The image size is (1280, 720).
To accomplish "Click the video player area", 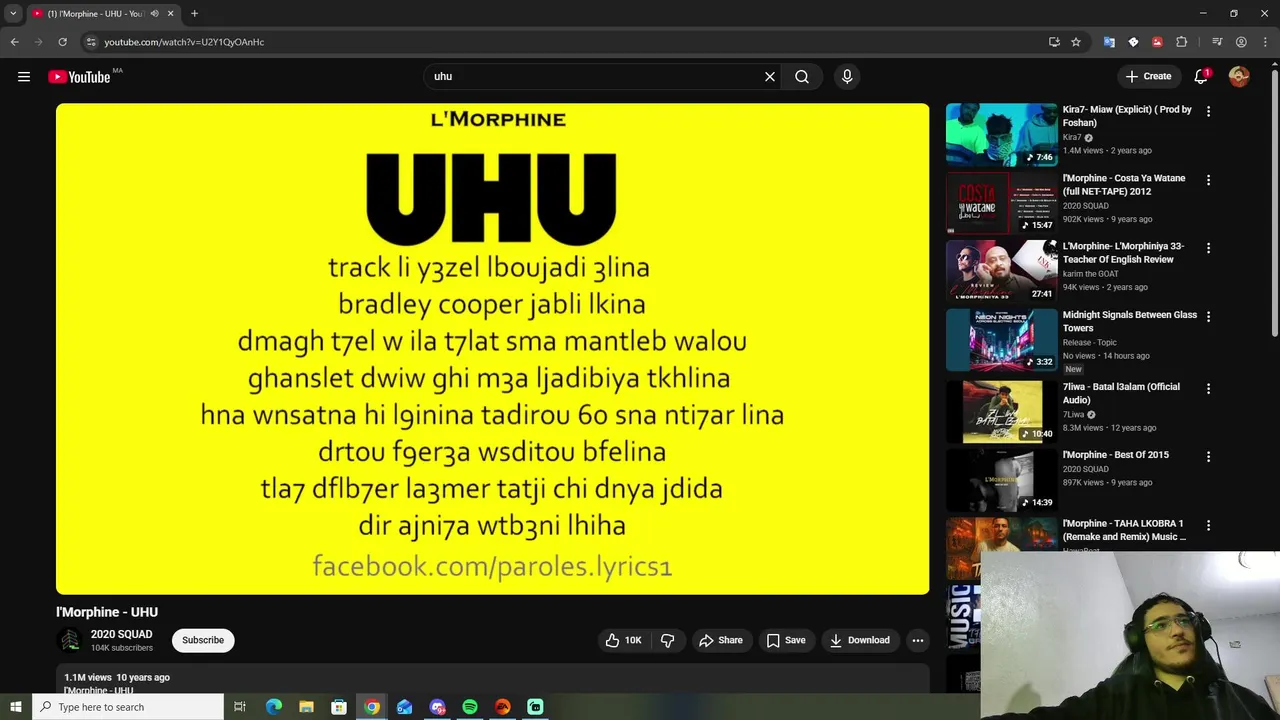I will pos(492,349).
